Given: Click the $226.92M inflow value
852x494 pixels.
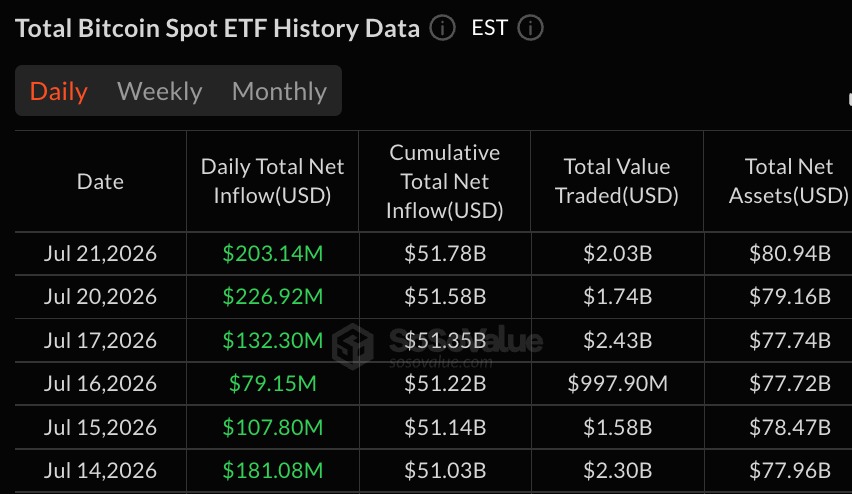Looking at the screenshot, I should click(x=272, y=296).
